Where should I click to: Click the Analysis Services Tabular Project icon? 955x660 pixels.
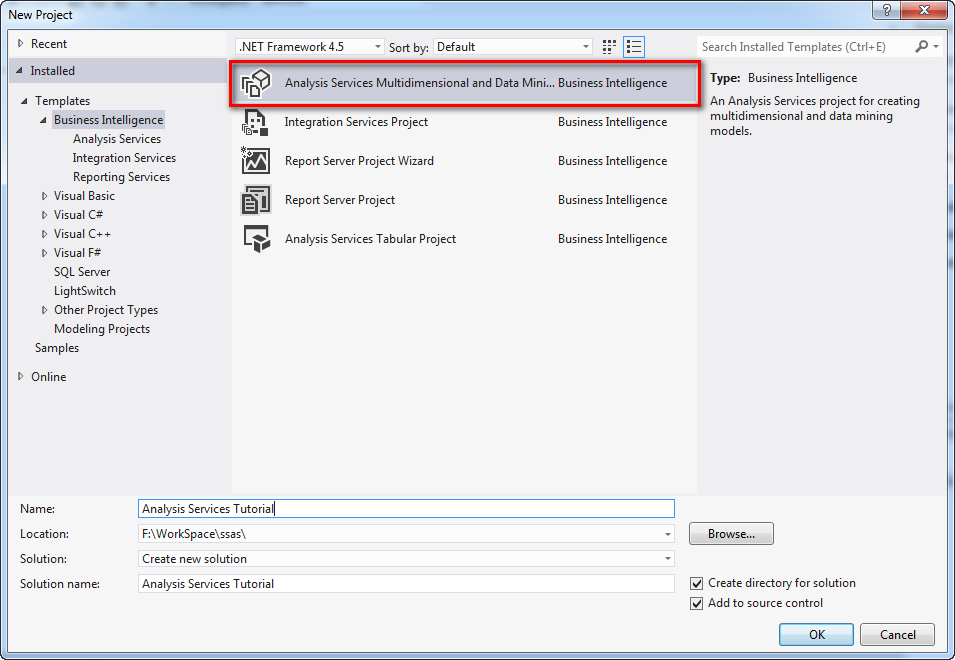[x=256, y=239]
